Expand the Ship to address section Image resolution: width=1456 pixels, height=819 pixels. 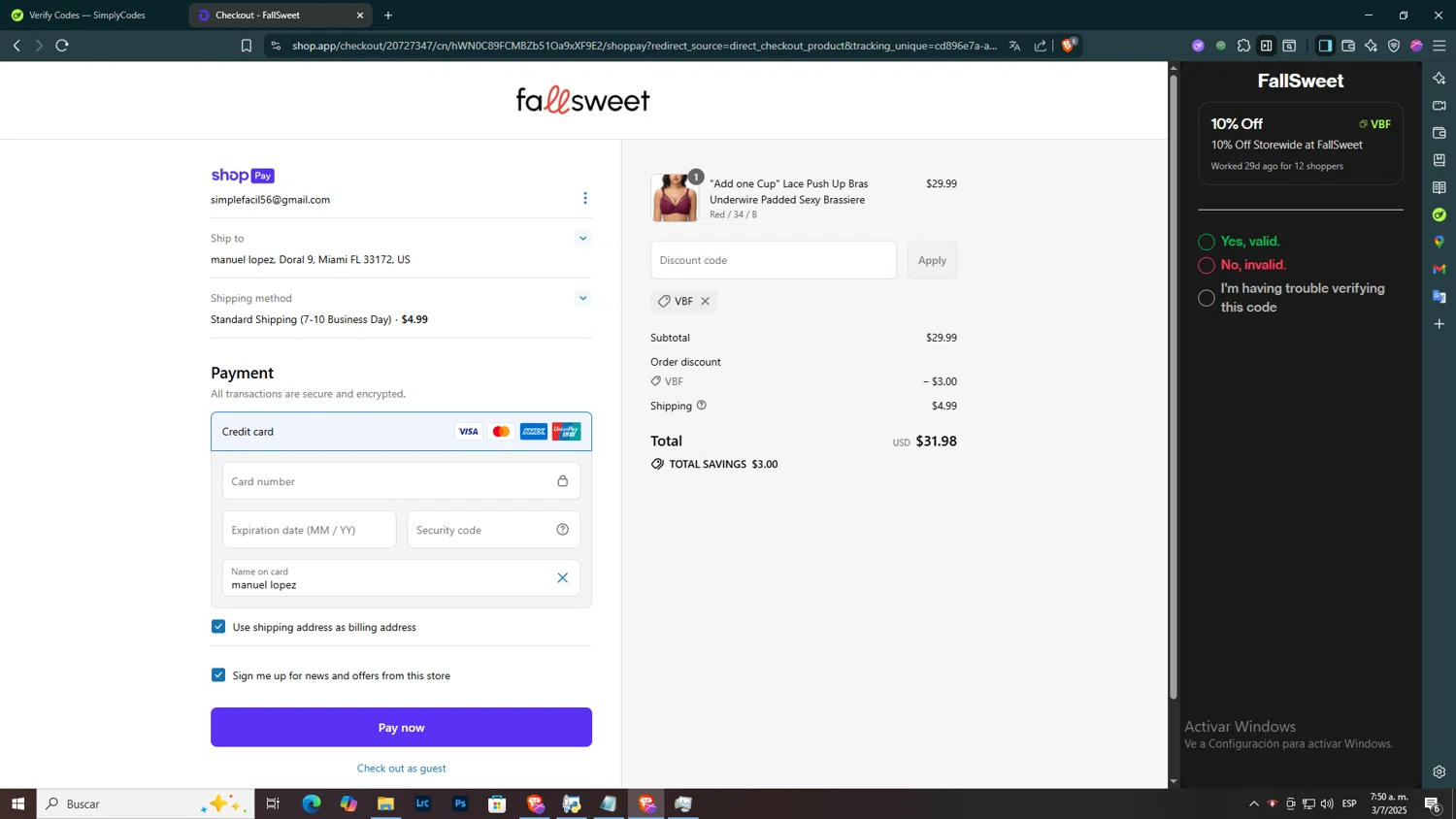(x=582, y=238)
